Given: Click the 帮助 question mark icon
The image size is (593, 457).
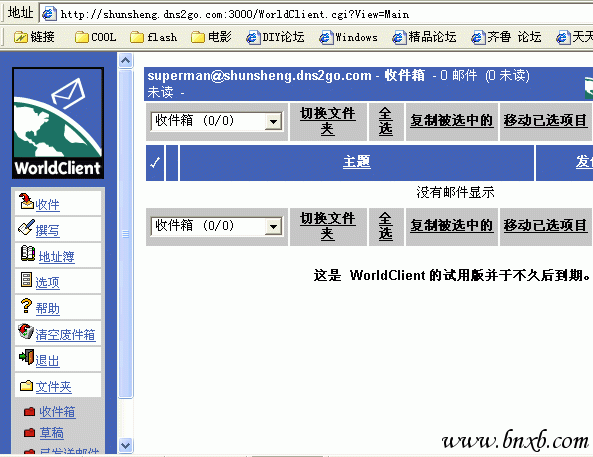Looking at the screenshot, I should pyautogui.click(x=26, y=306).
